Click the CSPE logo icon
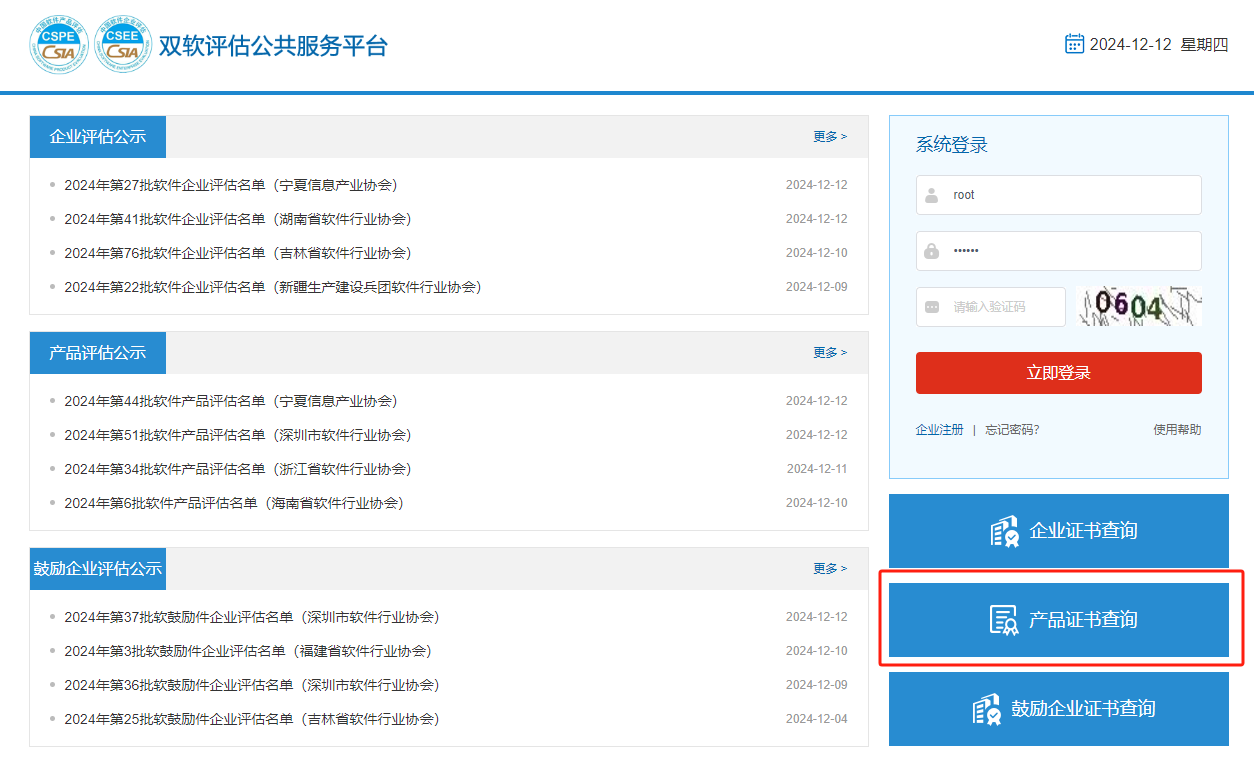This screenshot has height=762, width=1254. pos(59,45)
